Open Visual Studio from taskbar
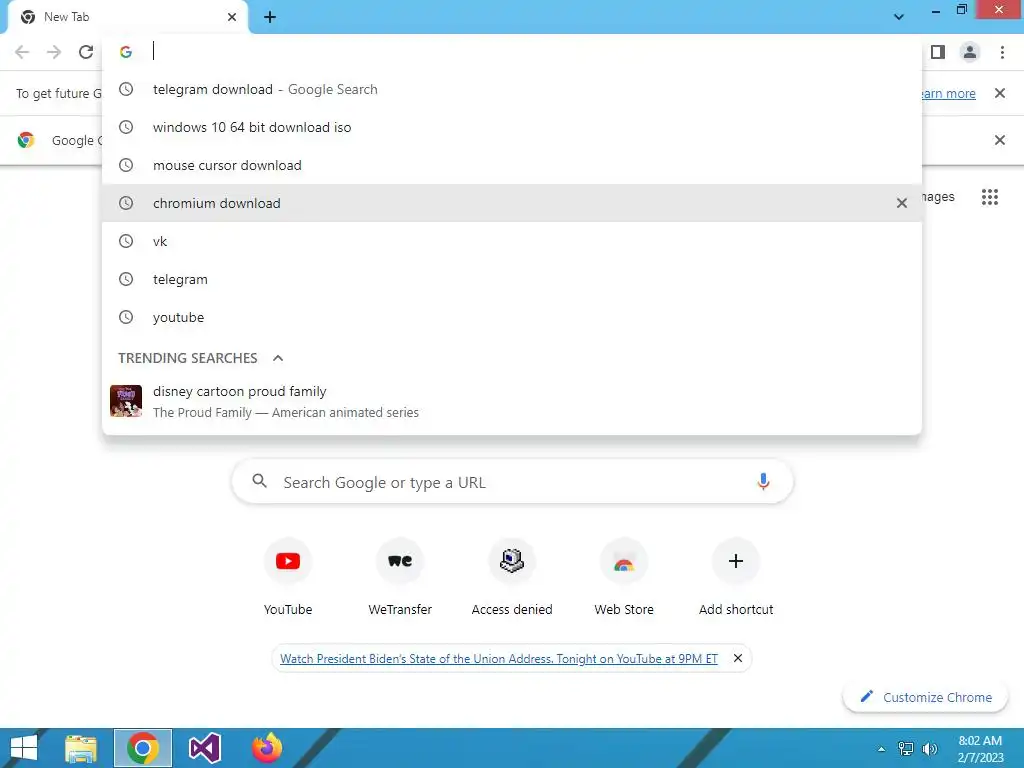Screen dimensions: 1024x768 [204, 748]
